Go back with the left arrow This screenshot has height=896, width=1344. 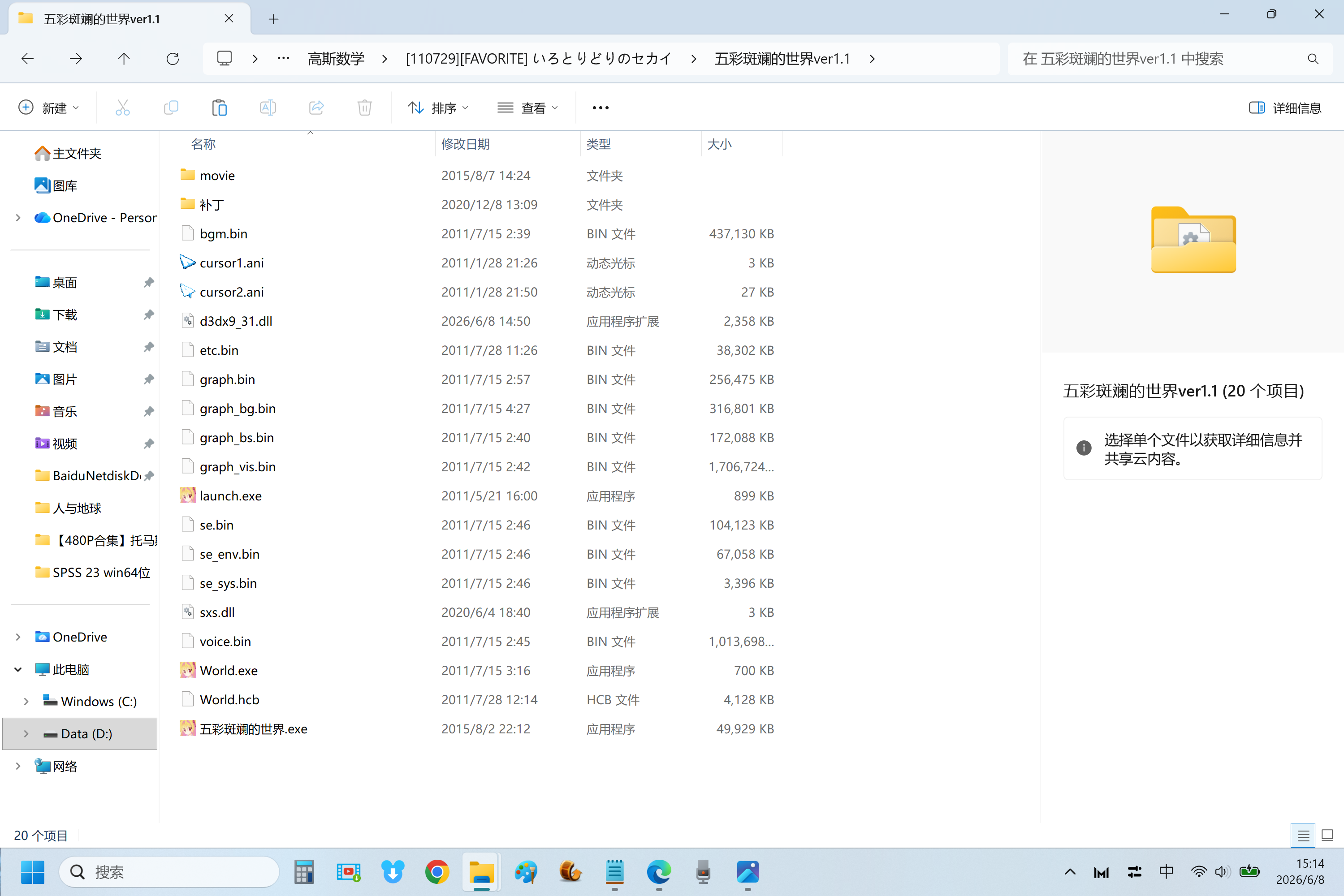tap(27, 58)
